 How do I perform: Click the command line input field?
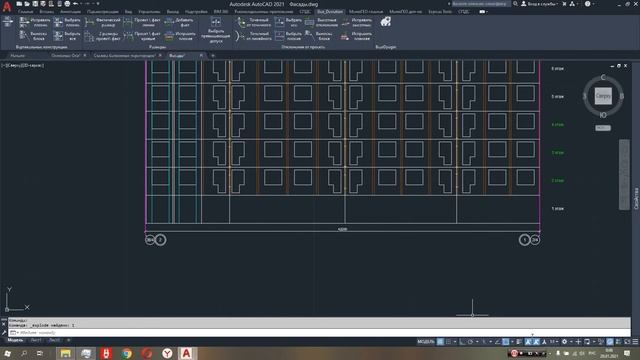tap(318, 333)
